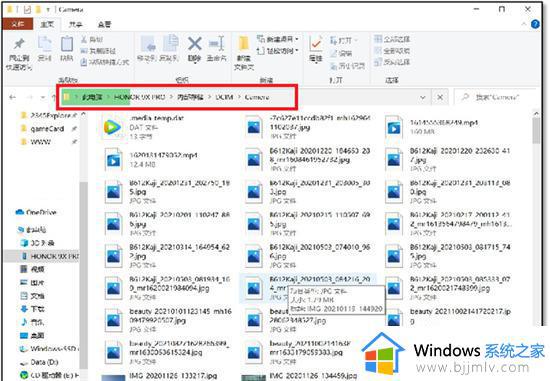Switch to the 主页 (Home) ribbon tab
This screenshot has width=550, height=381.
tap(47, 24)
